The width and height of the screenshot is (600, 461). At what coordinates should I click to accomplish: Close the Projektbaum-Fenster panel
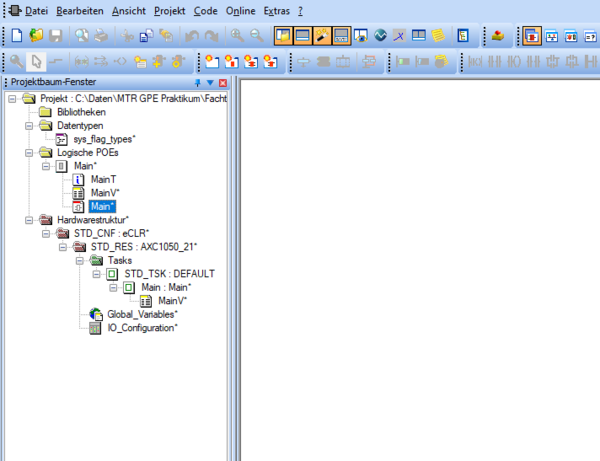point(222,83)
